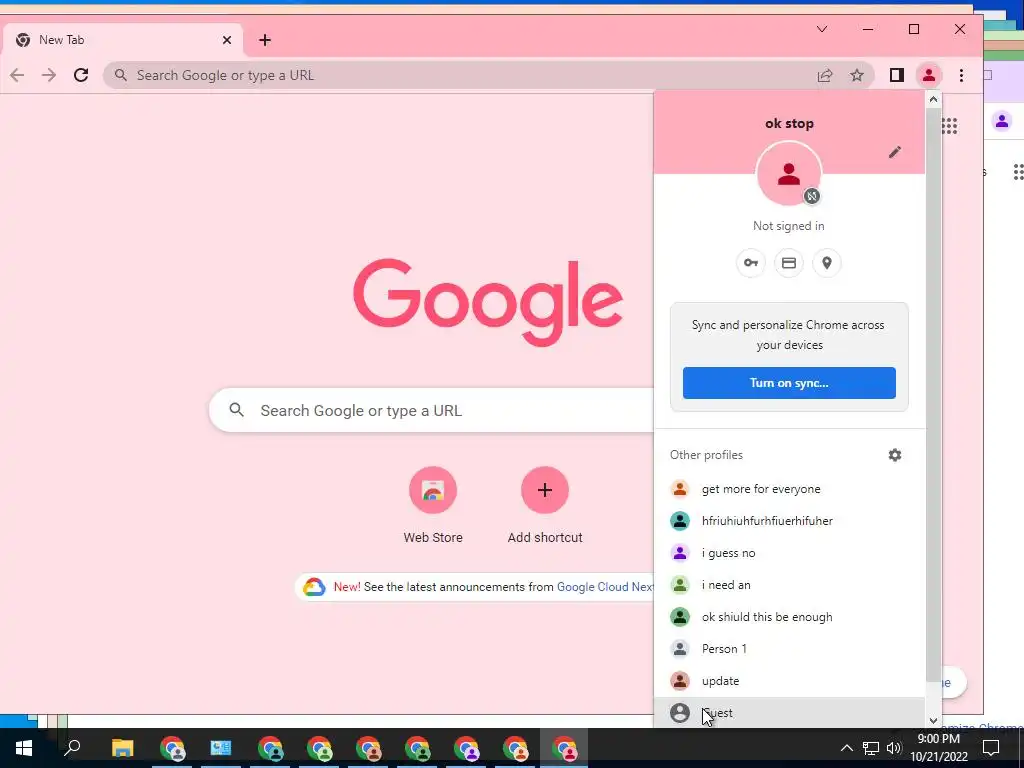Click the back navigation arrow
This screenshot has height=768, width=1024.
point(17,75)
